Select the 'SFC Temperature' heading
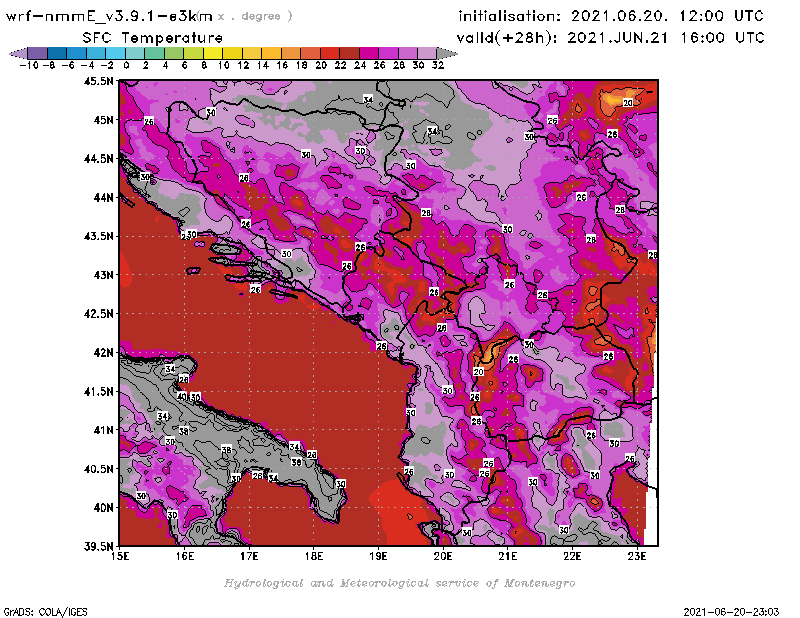 pyautogui.click(x=153, y=38)
